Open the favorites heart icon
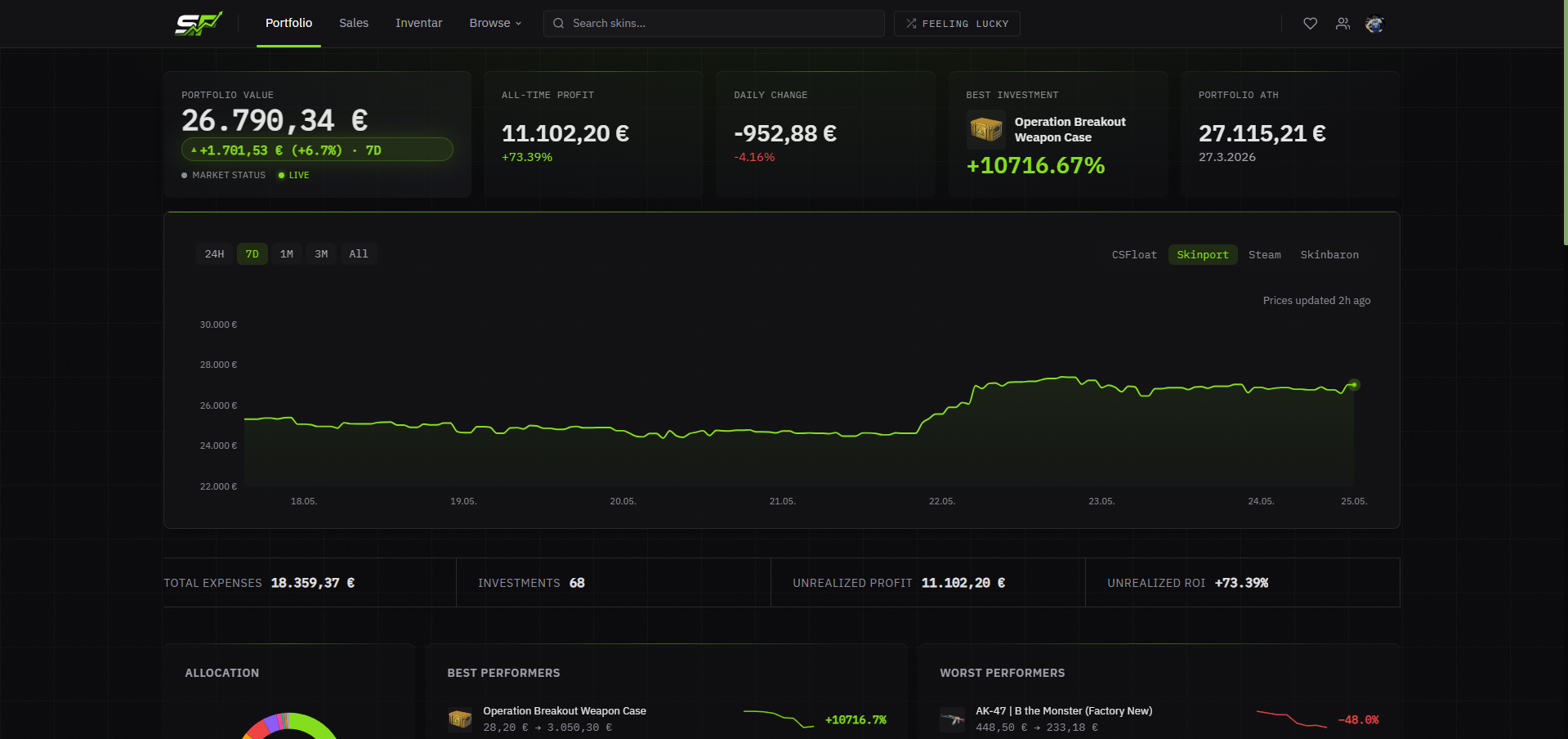The height and width of the screenshot is (739, 1568). click(x=1310, y=24)
